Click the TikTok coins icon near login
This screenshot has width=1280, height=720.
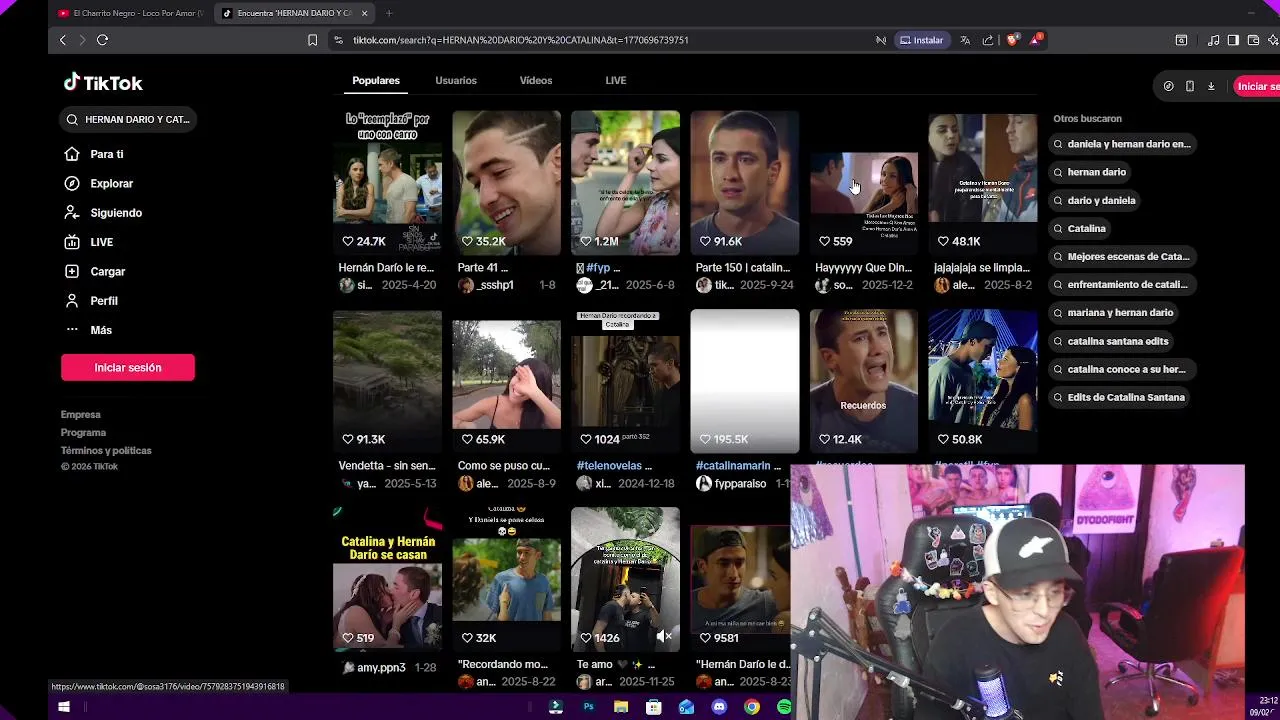pyautogui.click(x=1168, y=86)
